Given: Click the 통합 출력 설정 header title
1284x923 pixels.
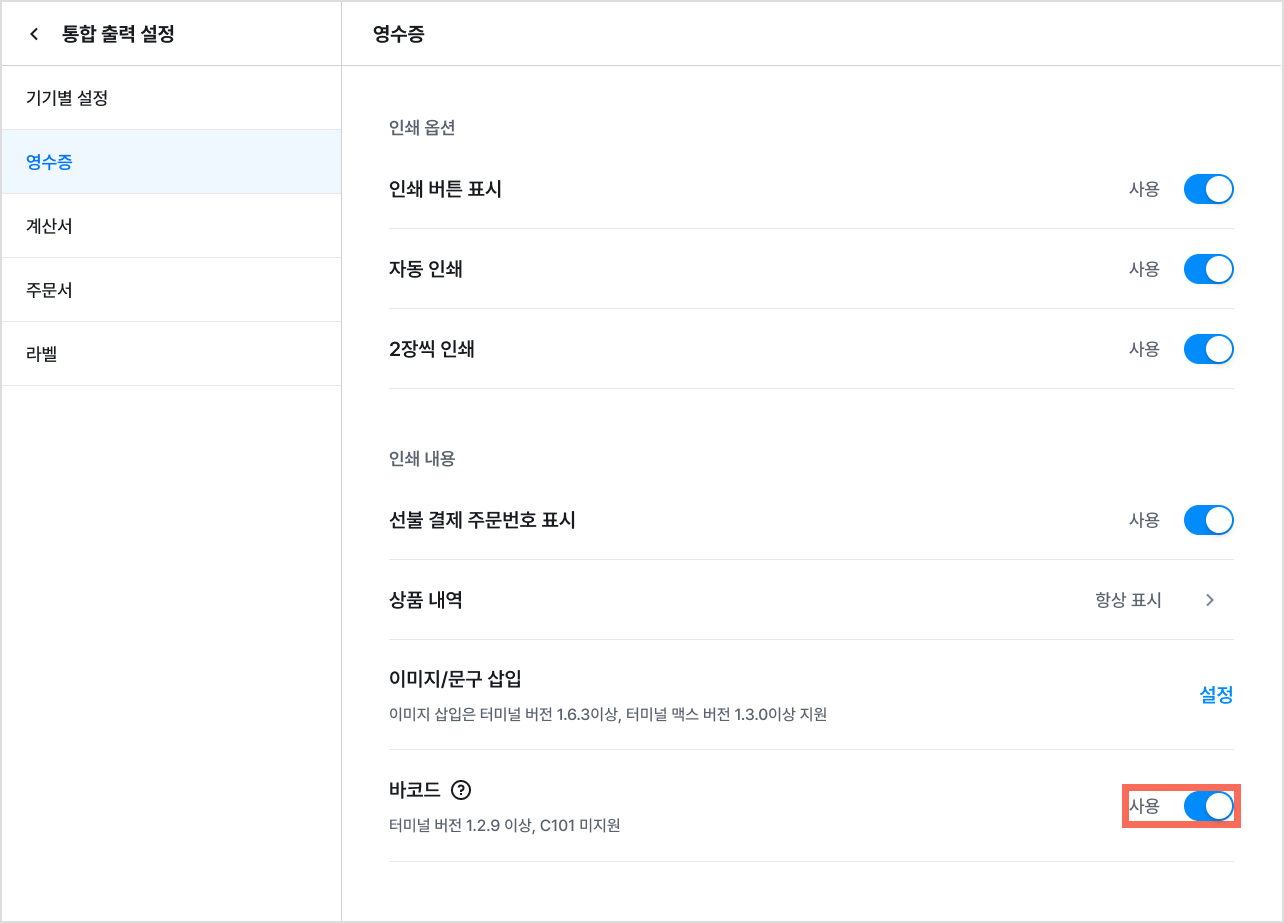Looking at the screenshot, I should click(118, 34).
